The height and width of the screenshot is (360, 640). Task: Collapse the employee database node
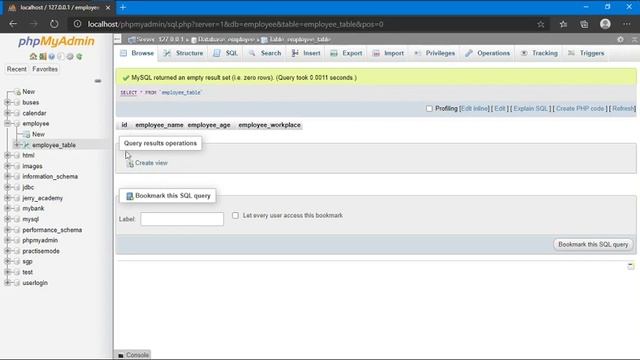pyautogui.click(x=7, y=123)
